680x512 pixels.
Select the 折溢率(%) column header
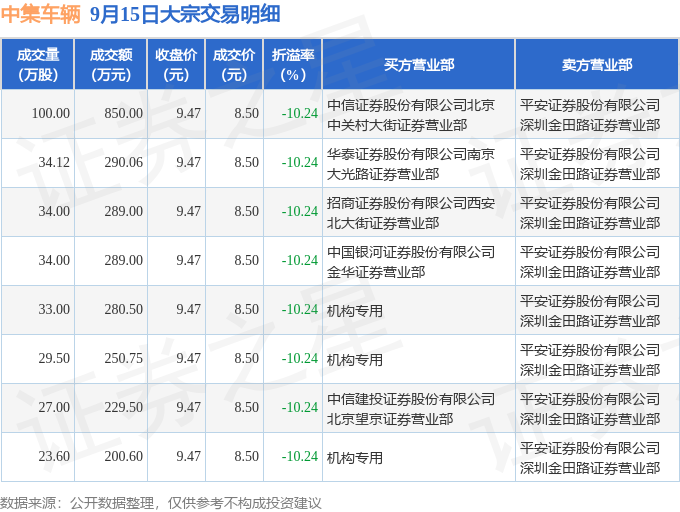point(293,65)
